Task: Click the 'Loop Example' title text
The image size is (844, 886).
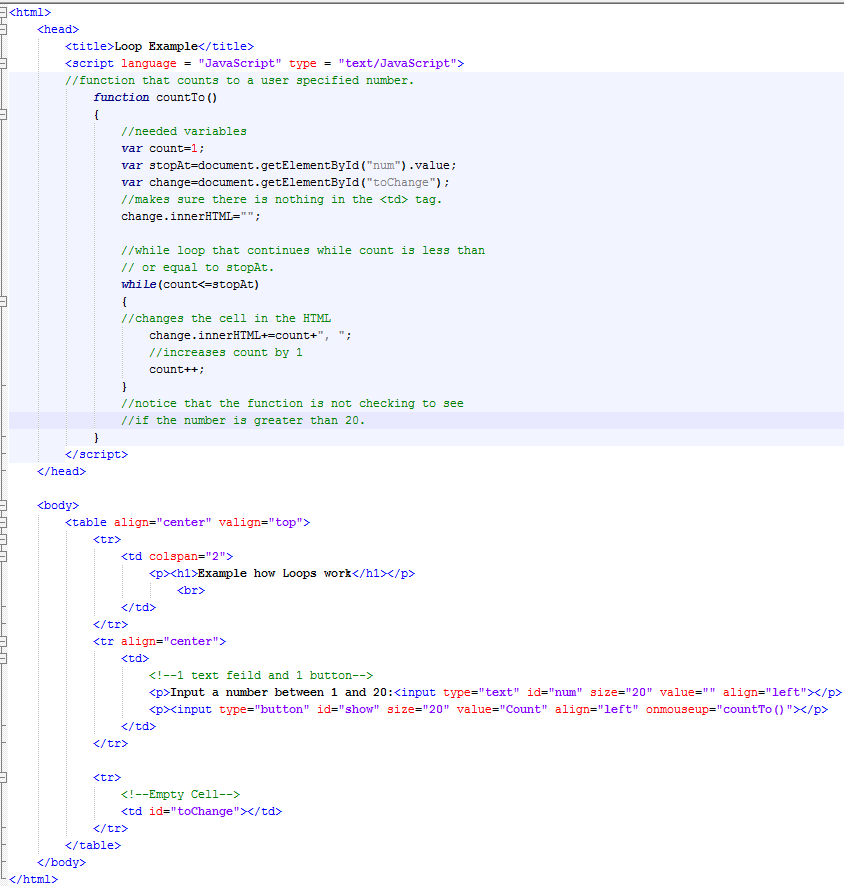Action: 156,46
